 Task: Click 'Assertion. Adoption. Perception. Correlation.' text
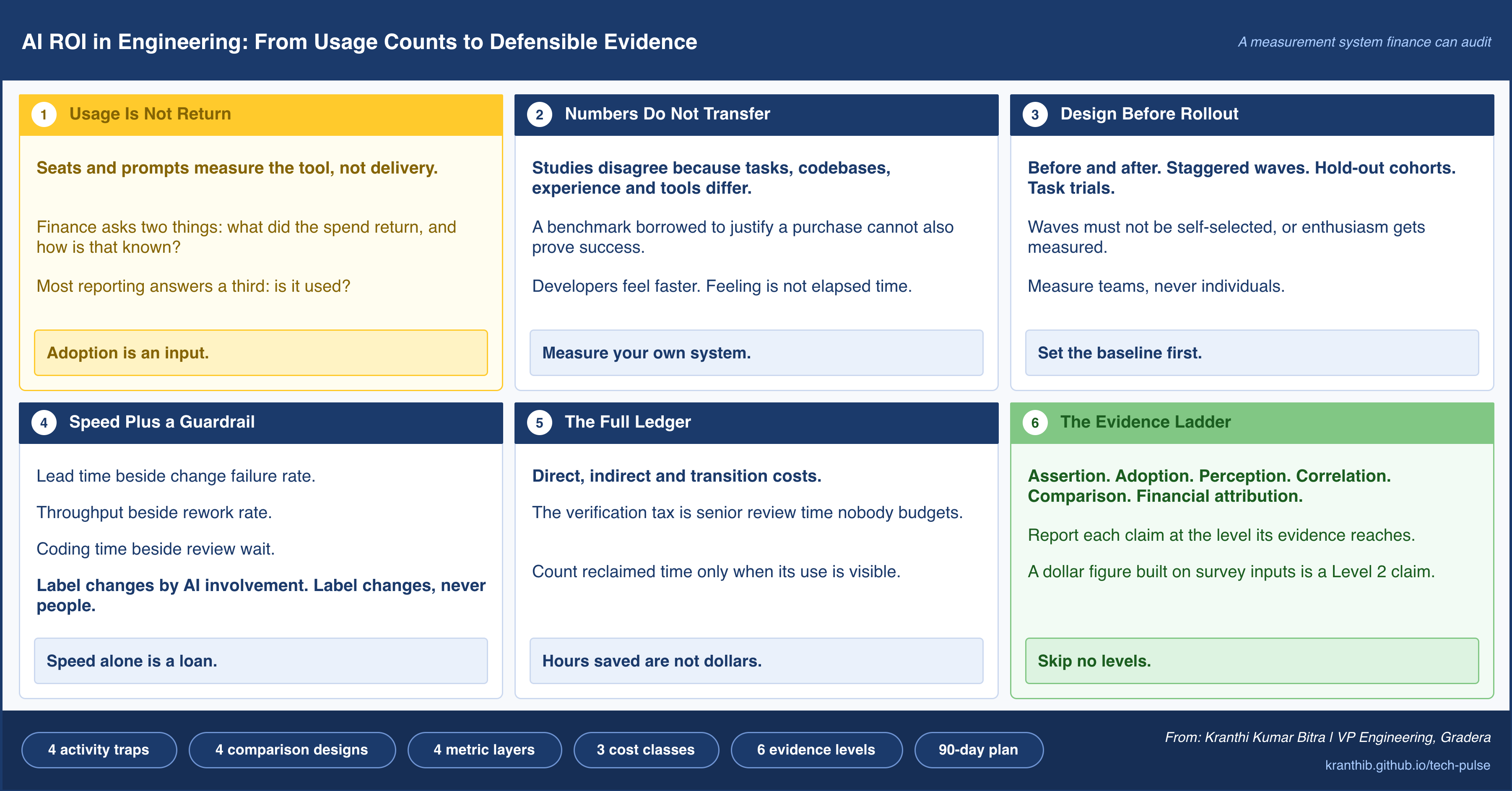coord(1209,486)
